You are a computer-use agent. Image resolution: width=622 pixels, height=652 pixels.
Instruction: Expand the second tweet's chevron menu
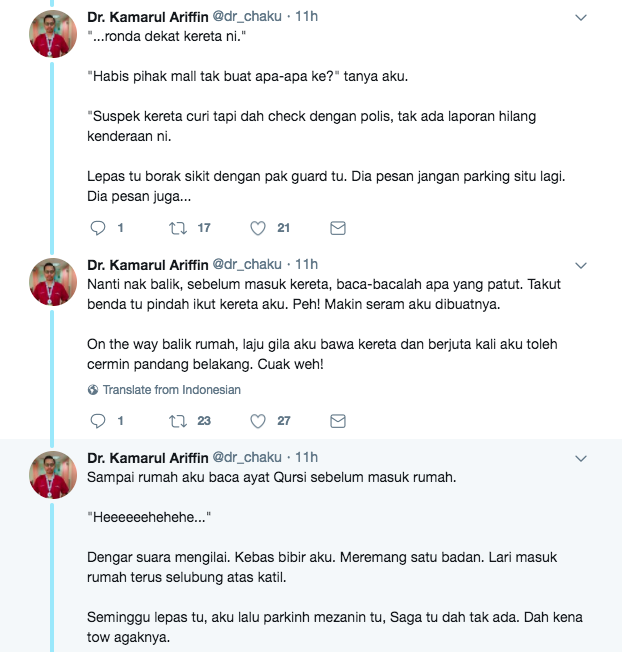[x=581, y=265]
